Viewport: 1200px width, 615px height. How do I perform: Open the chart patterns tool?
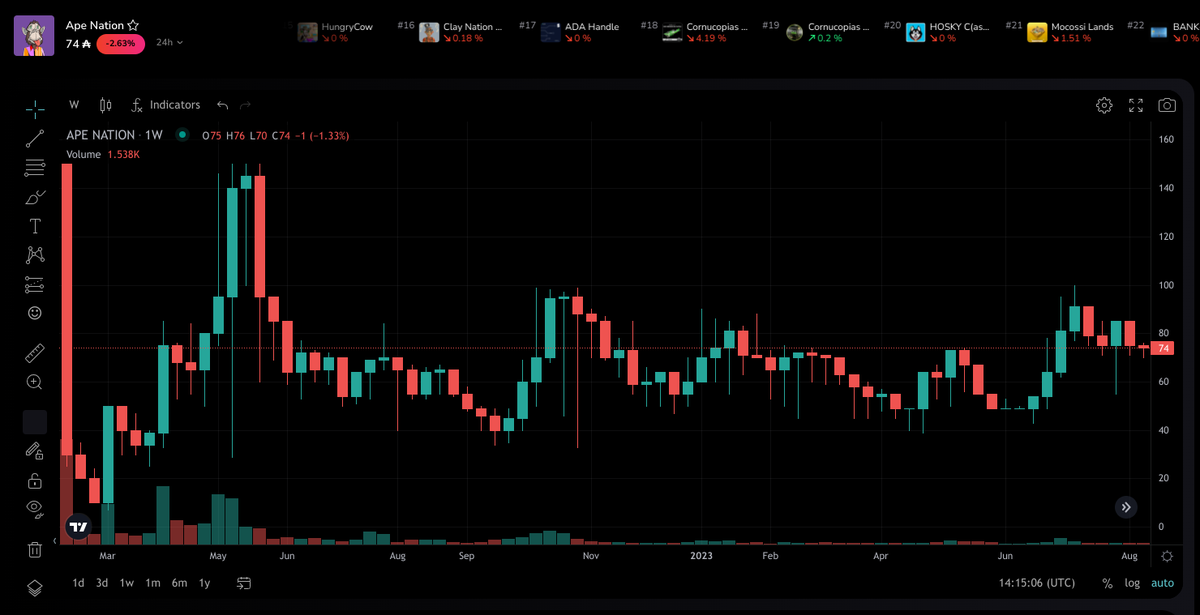click(x=35, y=255)
